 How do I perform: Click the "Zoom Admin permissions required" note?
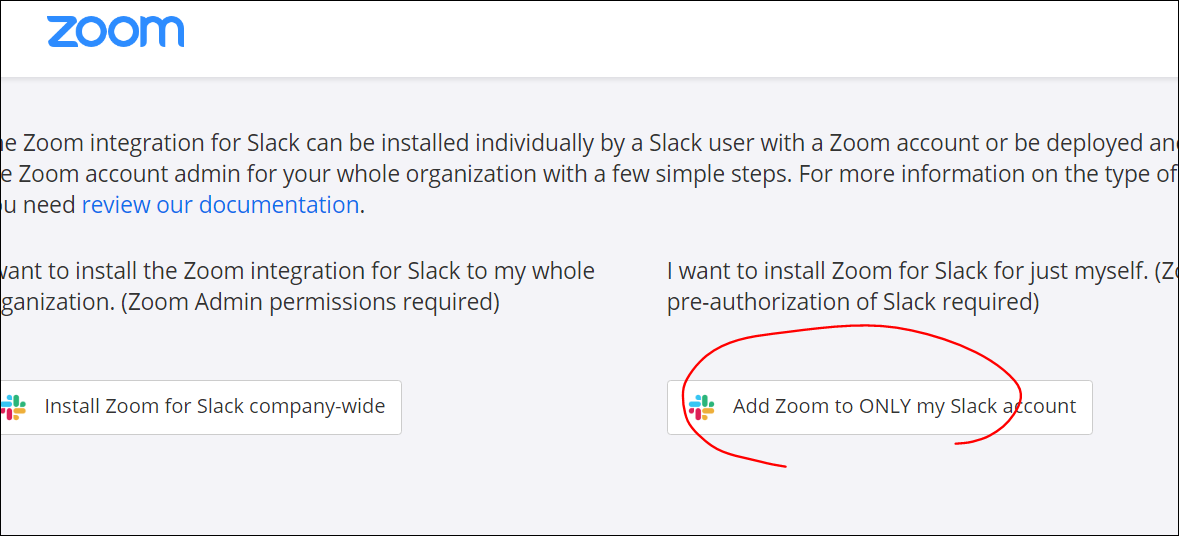[x=311, y=301]
